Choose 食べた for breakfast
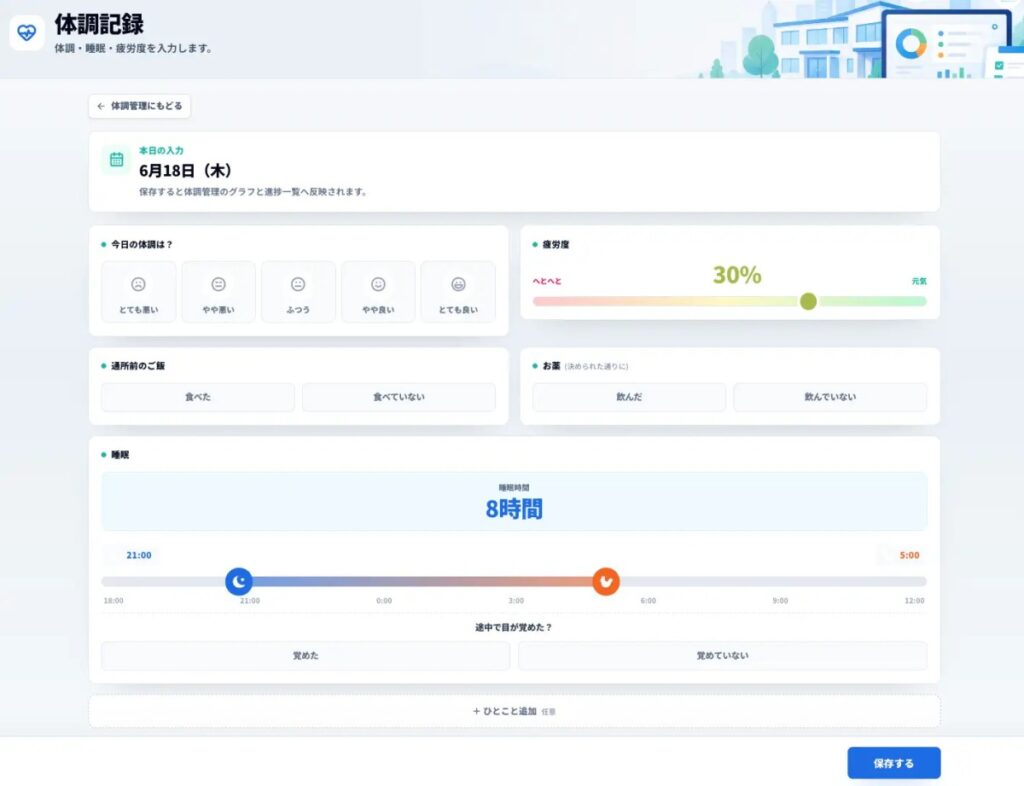 [x=198, y=397]
